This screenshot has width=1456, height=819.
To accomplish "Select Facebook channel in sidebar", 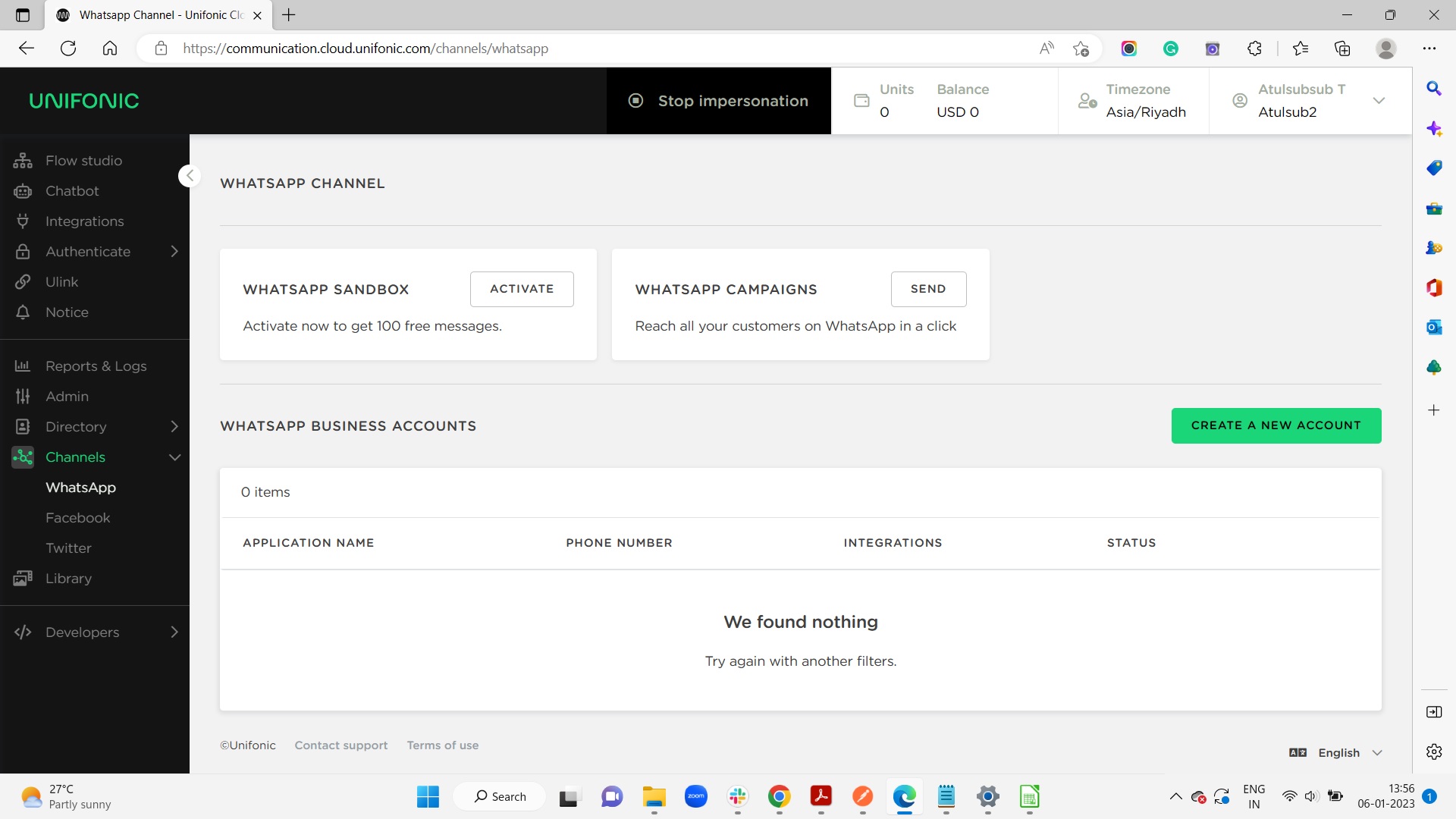I will click(78, 518).
